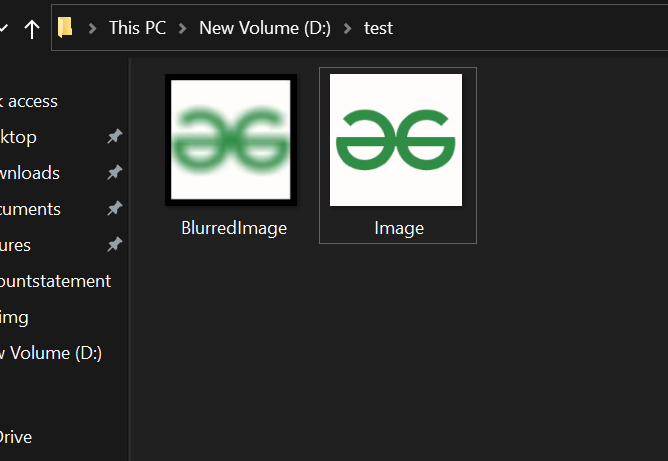The height and width of the screenshot is (461, 668).
Task: Click the pin icon beside Downloads
Action: tap(115, 172)
